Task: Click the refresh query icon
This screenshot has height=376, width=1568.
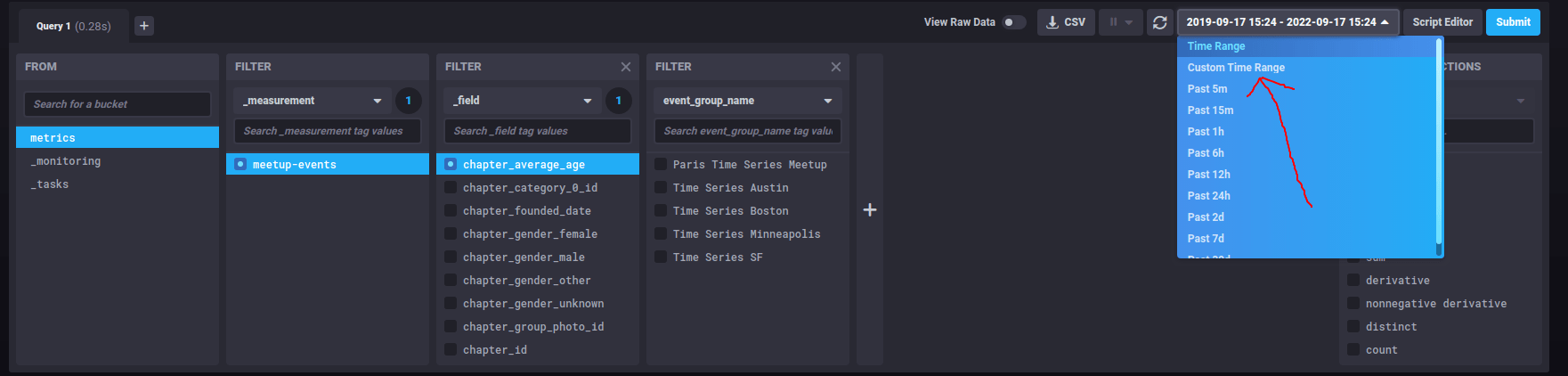Action: tap(1159, 22)
